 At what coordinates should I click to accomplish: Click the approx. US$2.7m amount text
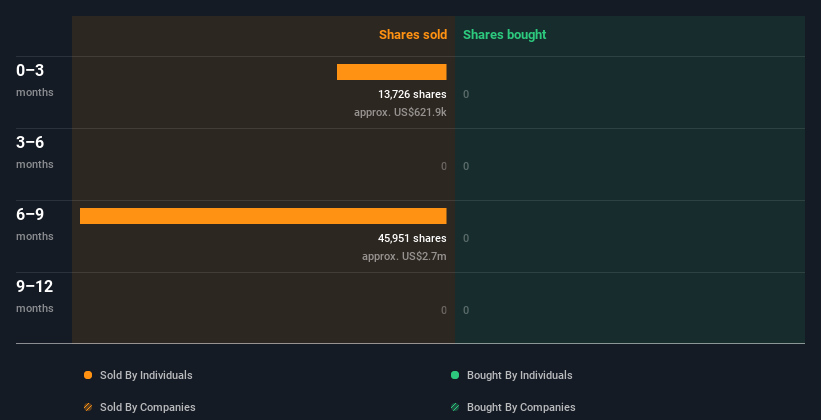coord(404,256)
